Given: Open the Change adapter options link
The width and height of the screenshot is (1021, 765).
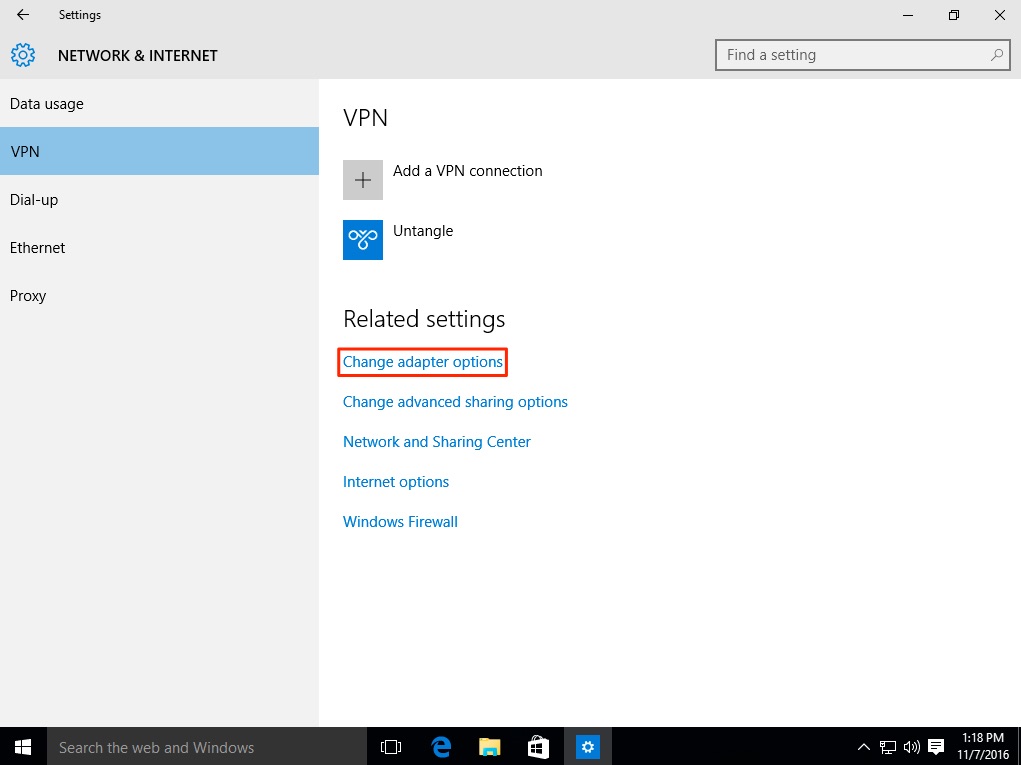Looking at the screenshot, I should tap(422, 362).
